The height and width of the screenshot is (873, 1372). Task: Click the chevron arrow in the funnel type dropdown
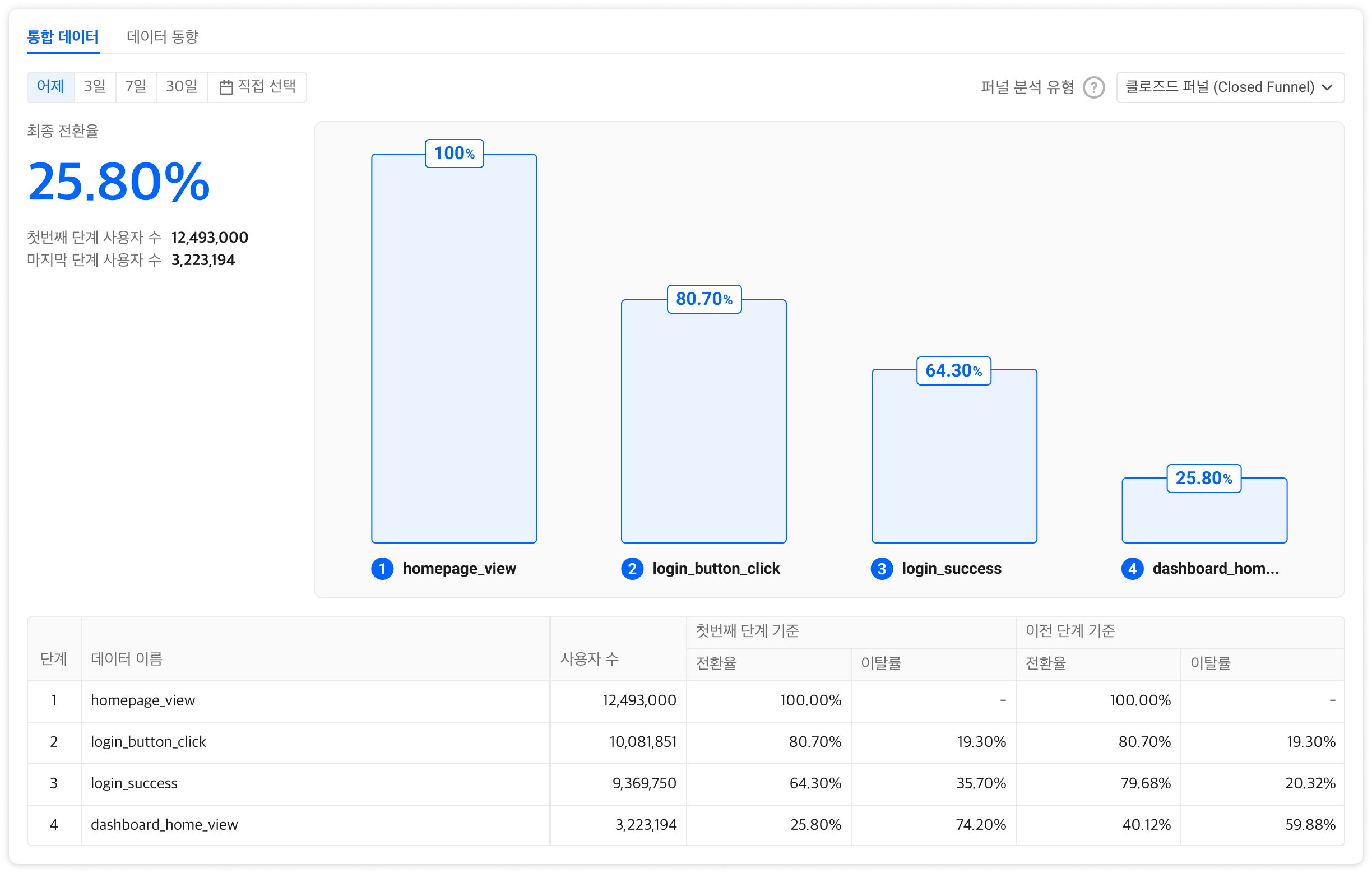click(1327, 87)
